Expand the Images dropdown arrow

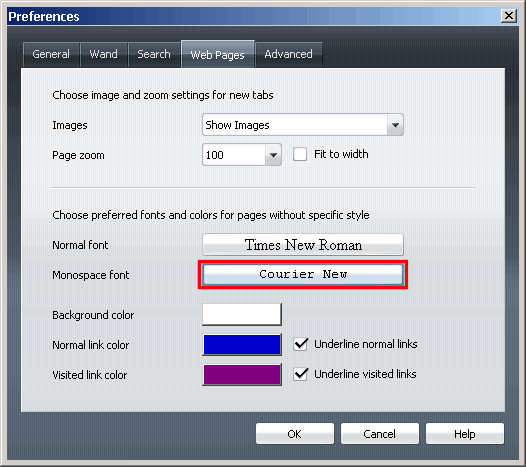(x=395, y=125)
